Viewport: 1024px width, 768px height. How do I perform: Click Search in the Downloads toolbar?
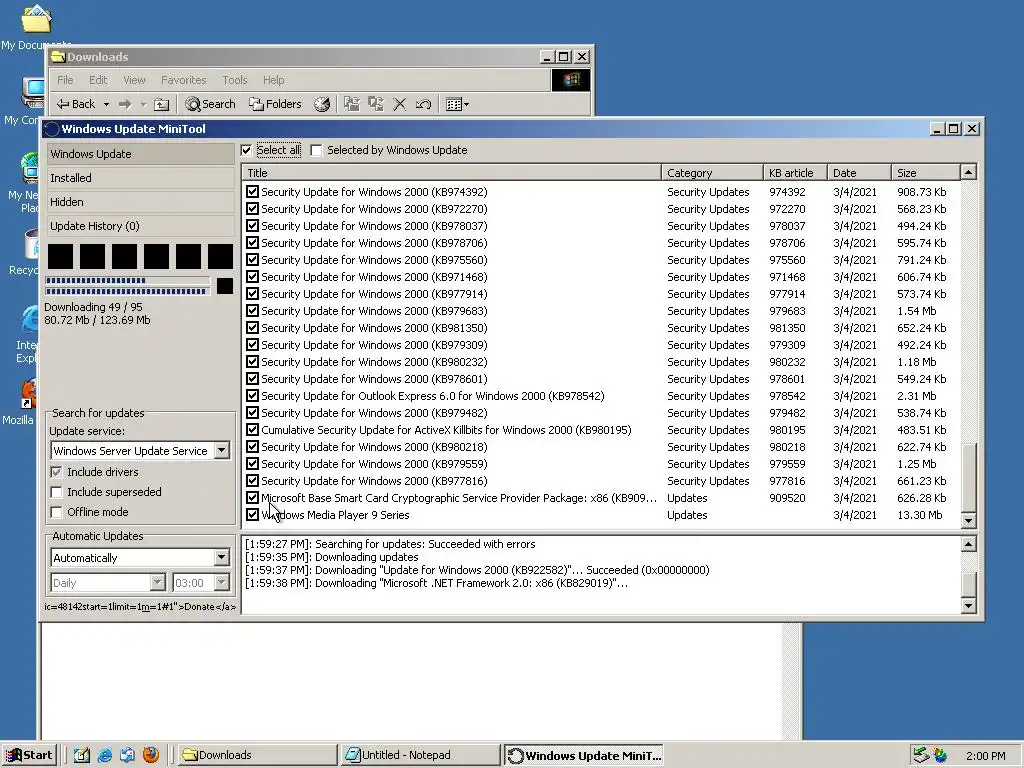point(210,104)
